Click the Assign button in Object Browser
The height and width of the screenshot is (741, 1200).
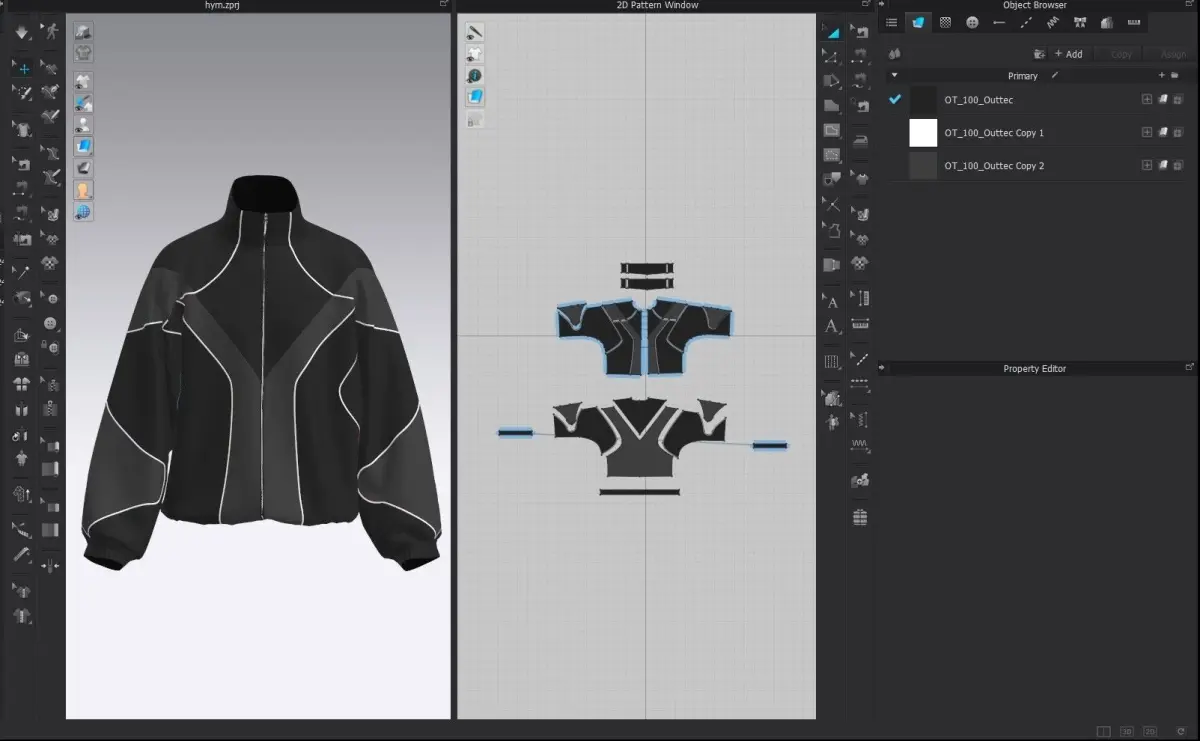(x=1172, y=54)
